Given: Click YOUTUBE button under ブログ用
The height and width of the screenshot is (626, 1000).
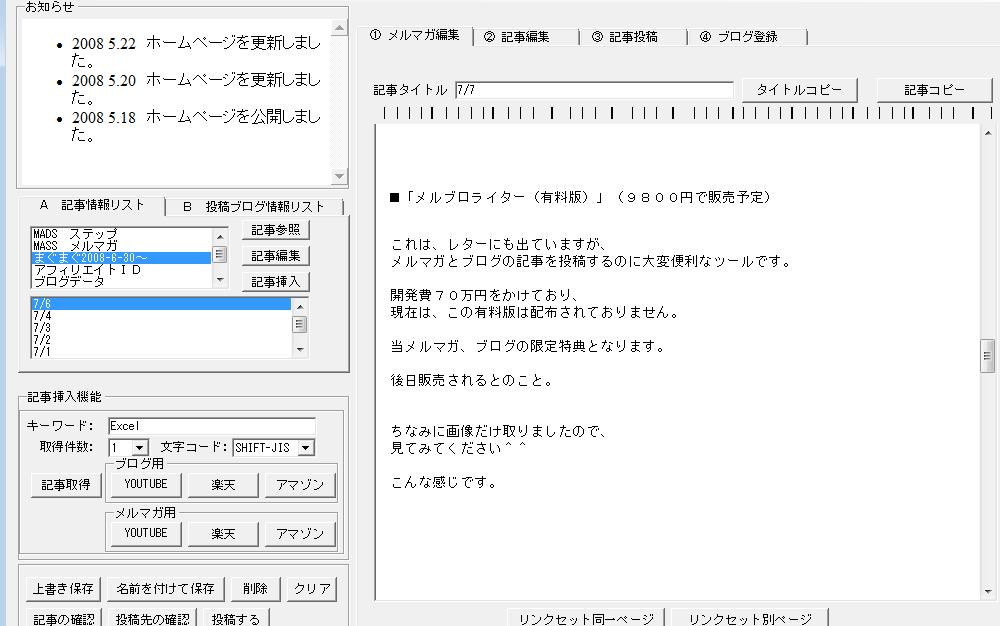Looking at the screenshot, I should point(145,485).
